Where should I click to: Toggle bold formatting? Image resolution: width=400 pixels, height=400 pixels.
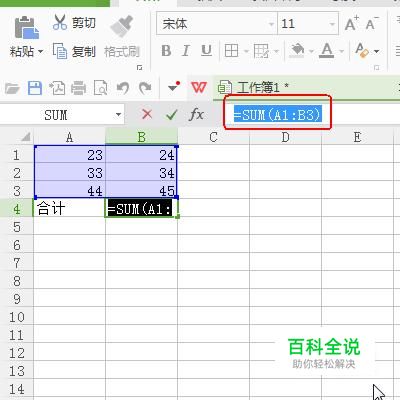(x=166, y=51)
